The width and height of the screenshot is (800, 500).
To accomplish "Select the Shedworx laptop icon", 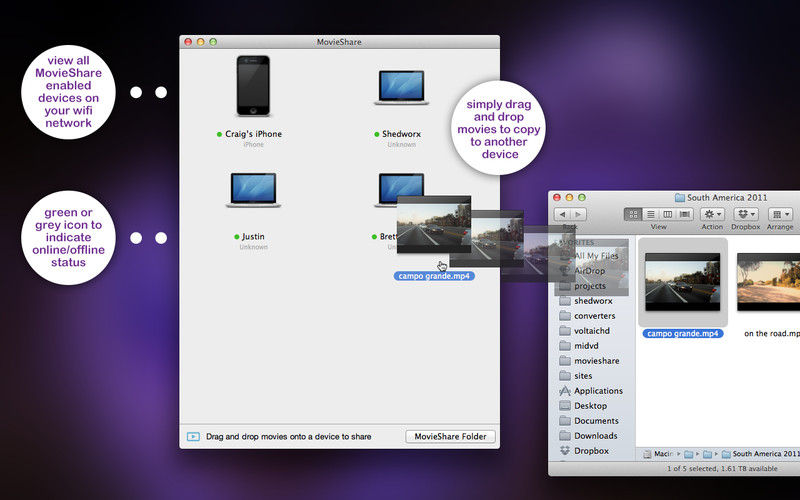I will click(401, 87).
